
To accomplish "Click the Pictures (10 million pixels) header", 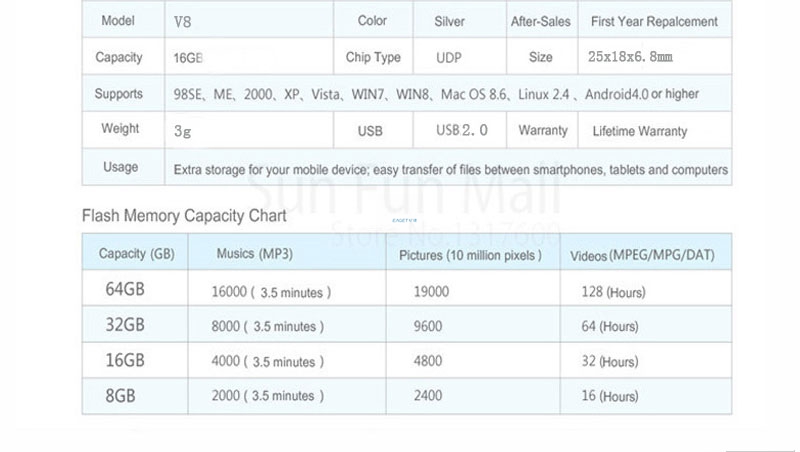I will 470,255.
